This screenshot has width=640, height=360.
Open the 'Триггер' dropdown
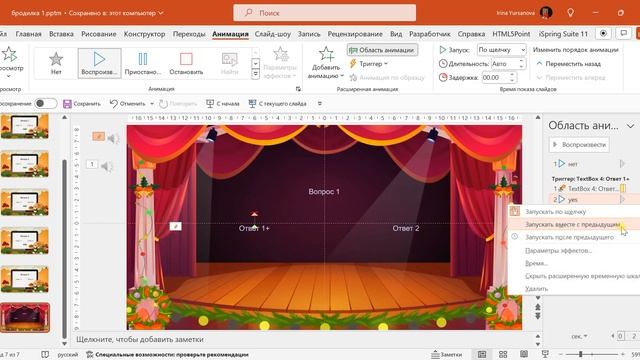click(x=369, y=64)
